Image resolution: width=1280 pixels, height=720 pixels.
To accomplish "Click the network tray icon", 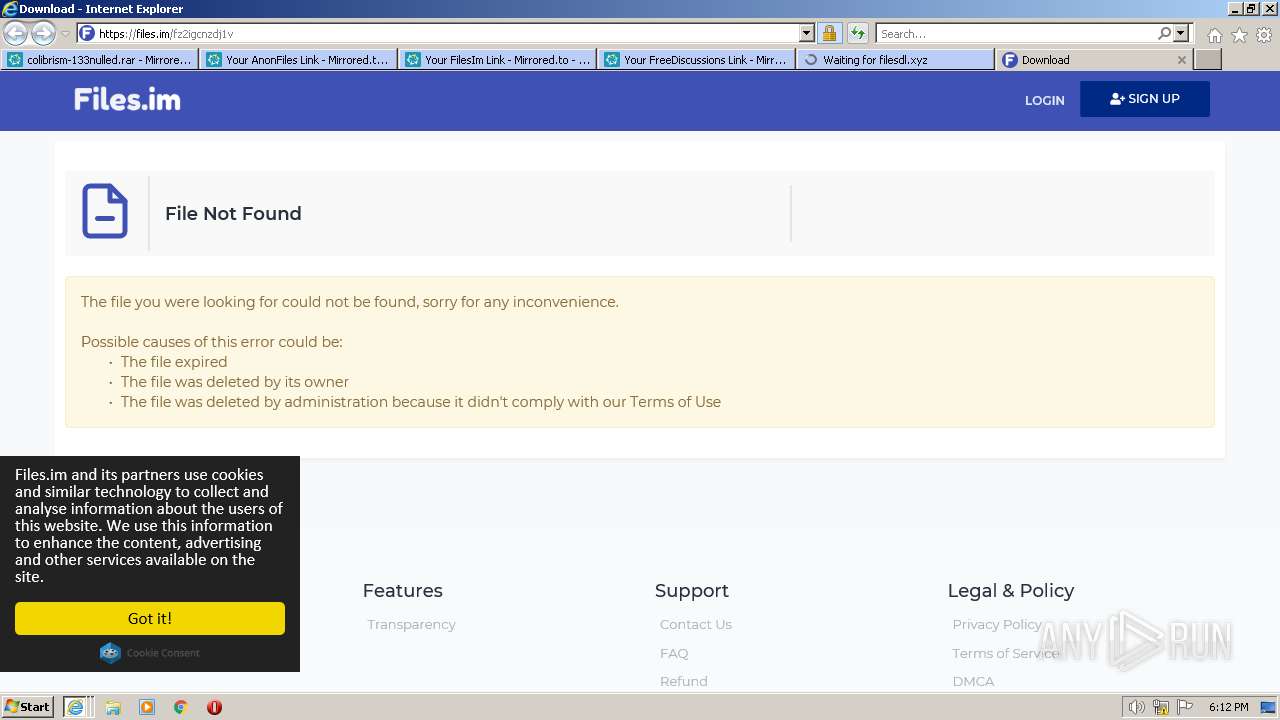I will point(1161,707).
